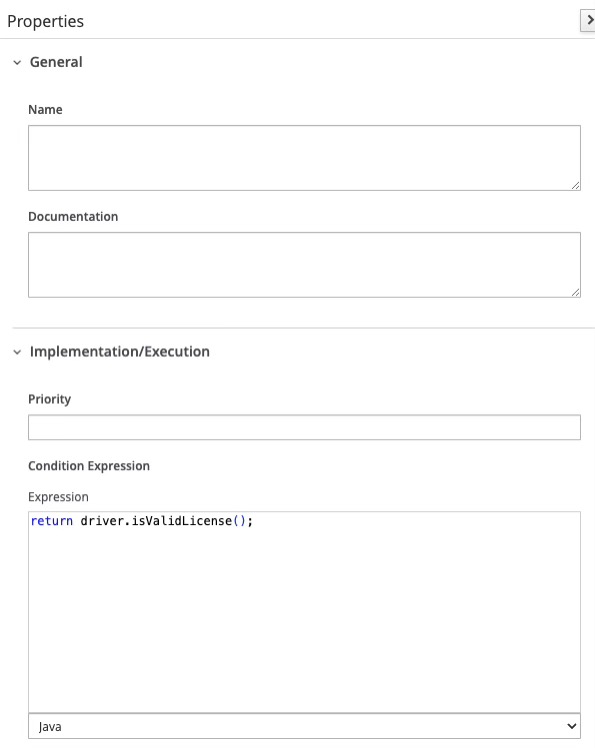Click into the Name text area
595x748 pixels.
tap(304, 158)
